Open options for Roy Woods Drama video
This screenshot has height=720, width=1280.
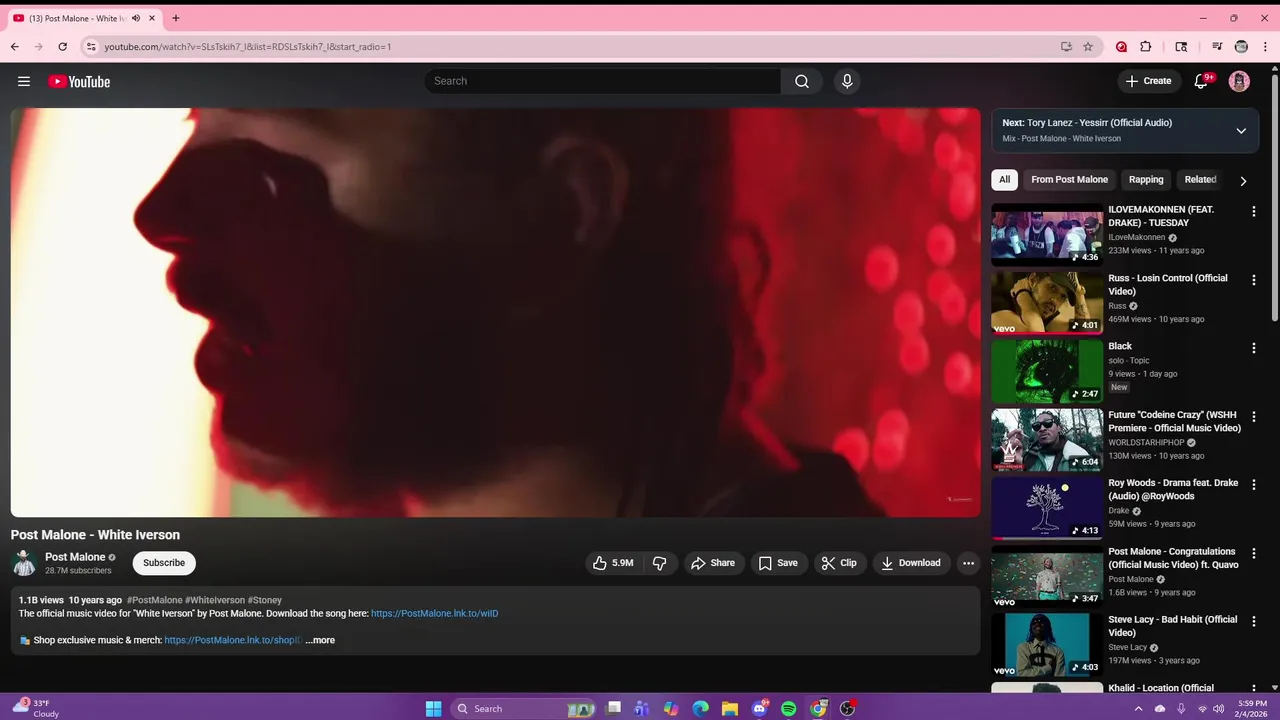click(x=1253, y=485)
